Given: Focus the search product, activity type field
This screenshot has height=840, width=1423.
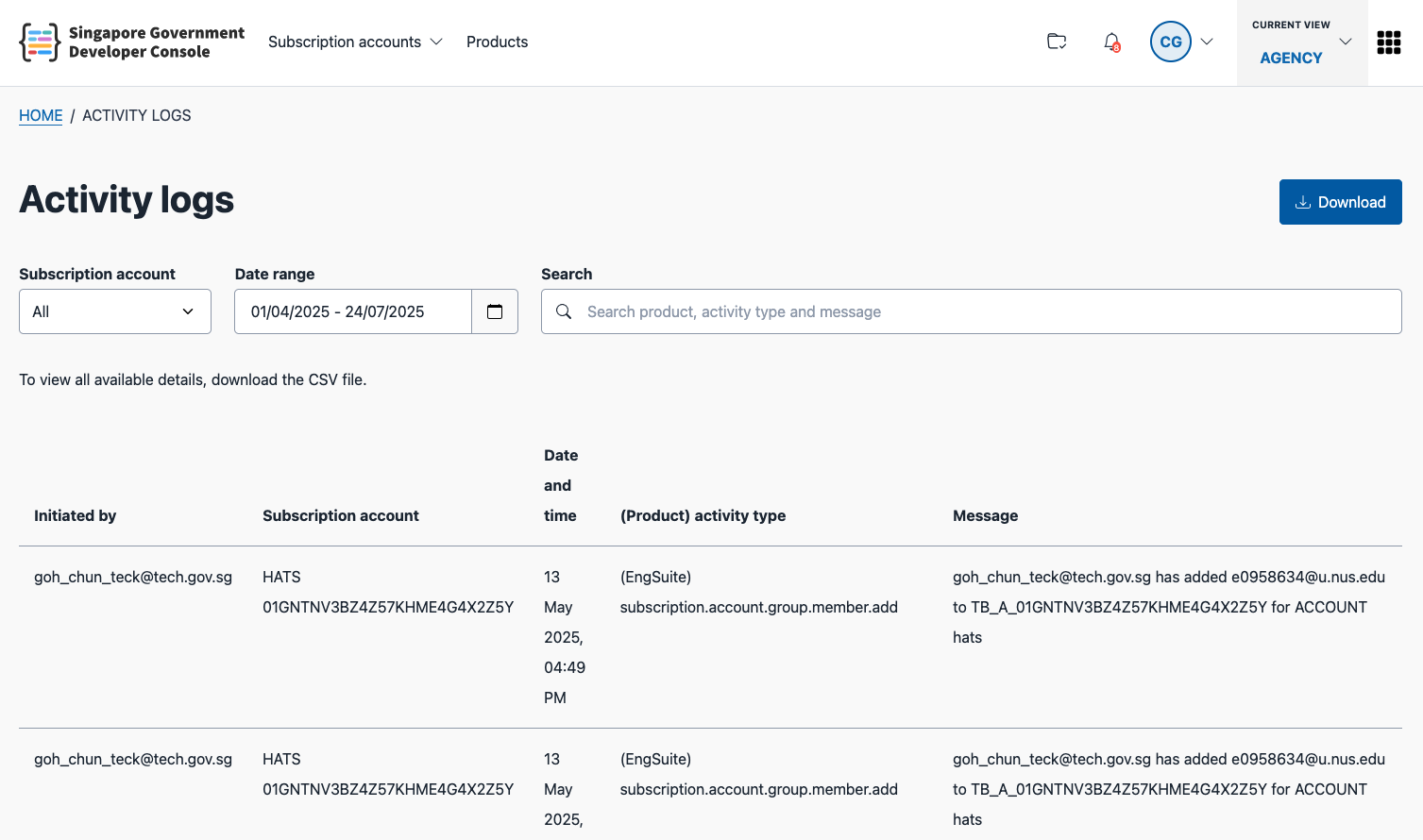Looking at the screenshot, I should point(972,311).
